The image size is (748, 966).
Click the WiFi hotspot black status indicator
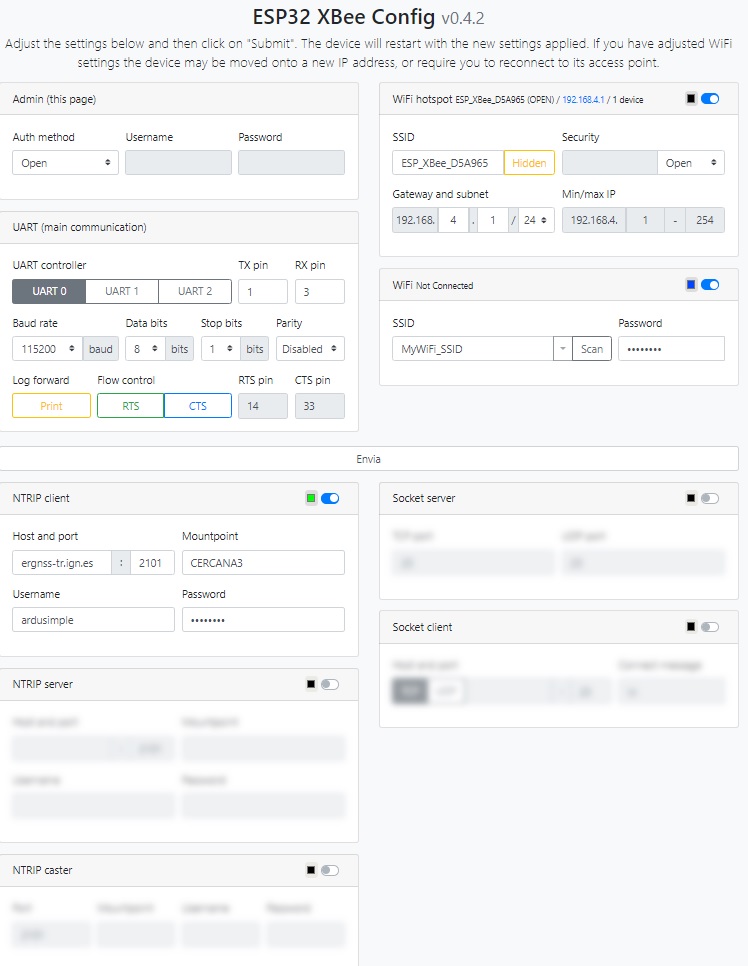(x=691, y=99)
